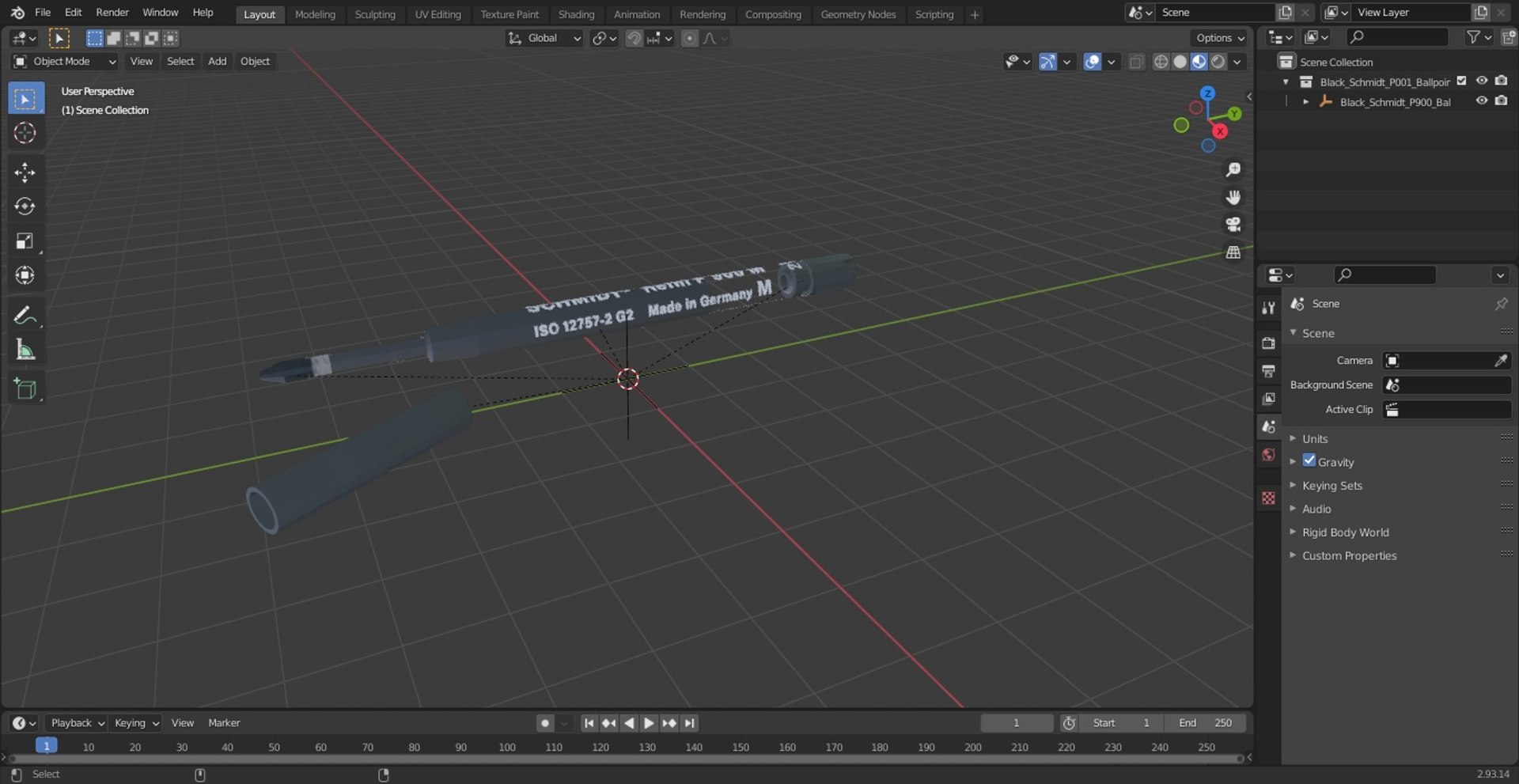This screenshot has height=784, width=1519.
Task: Uncheck the Black_Schmidt_P001 collection exclude checkbox
Action: click(1462, 81)
